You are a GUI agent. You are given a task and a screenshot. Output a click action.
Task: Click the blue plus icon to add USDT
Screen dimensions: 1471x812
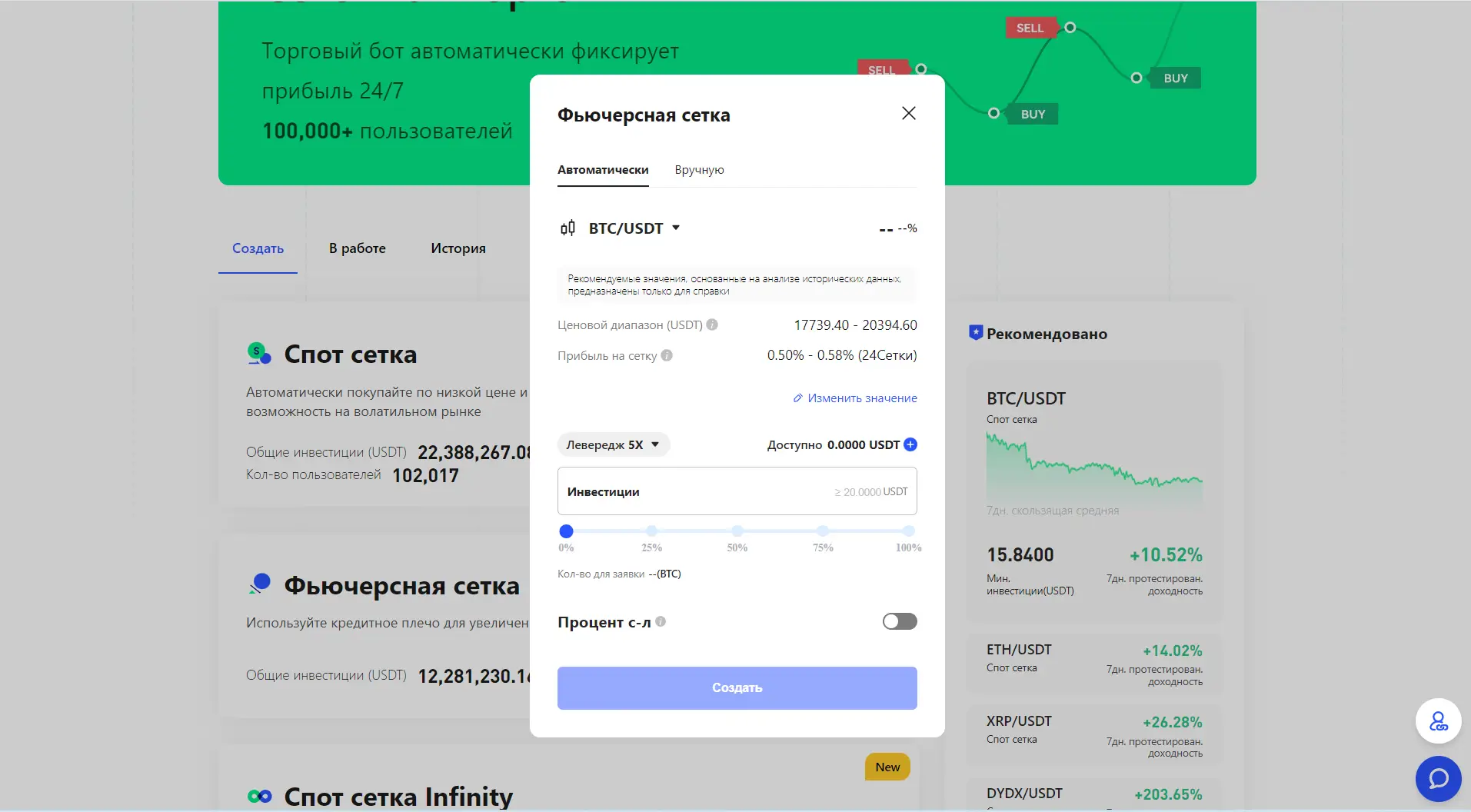point(910,444)
